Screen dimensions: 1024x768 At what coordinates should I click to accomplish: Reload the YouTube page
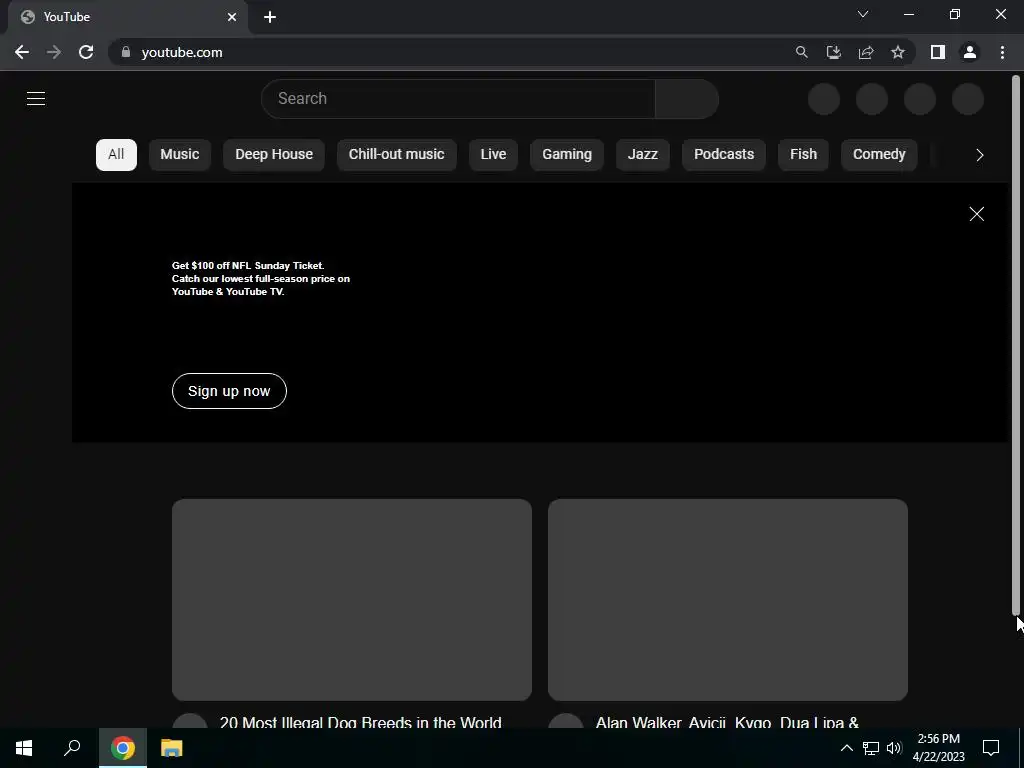click(x=86, y=52)
